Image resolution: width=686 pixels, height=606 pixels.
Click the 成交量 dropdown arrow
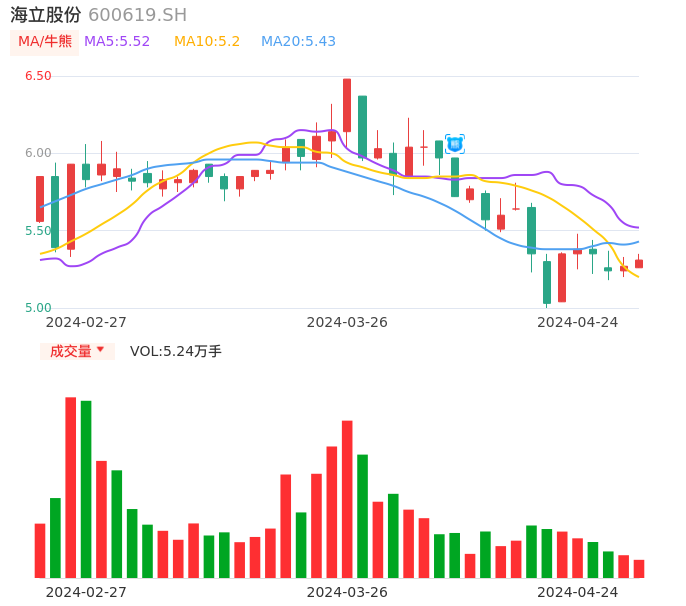(x=100, y=350)
